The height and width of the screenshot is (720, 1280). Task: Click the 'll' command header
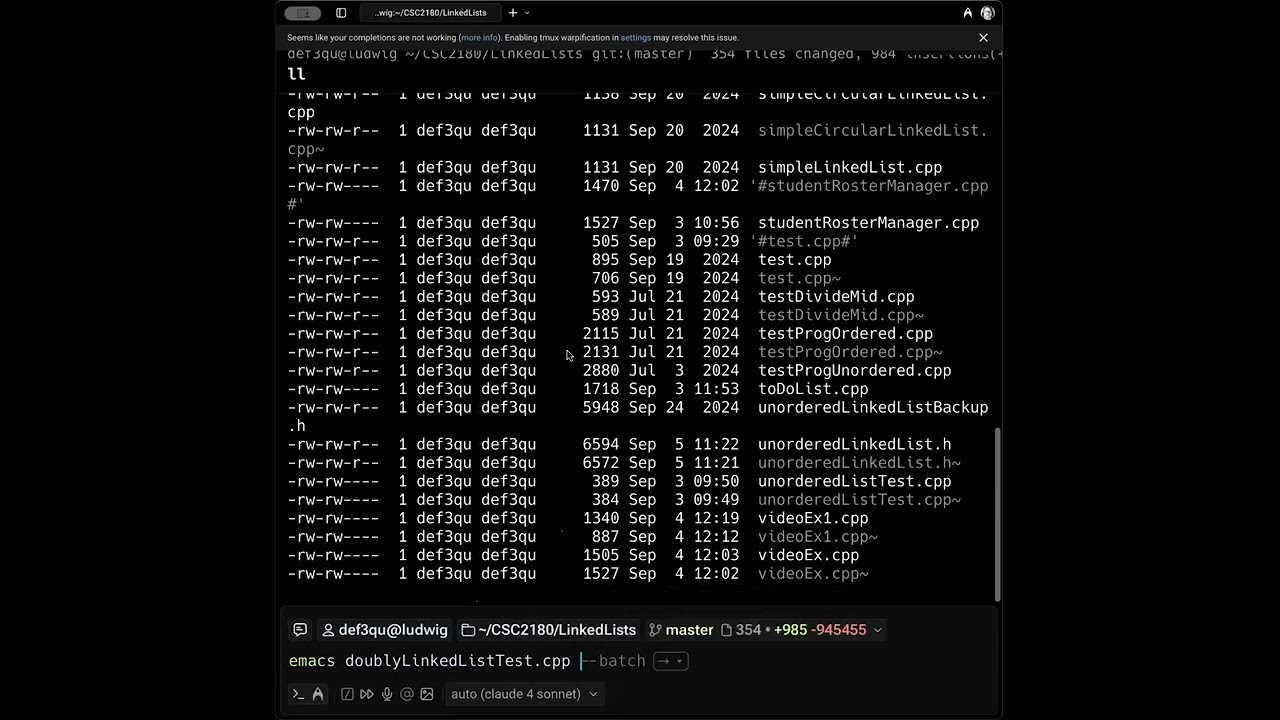coord(296,74)
